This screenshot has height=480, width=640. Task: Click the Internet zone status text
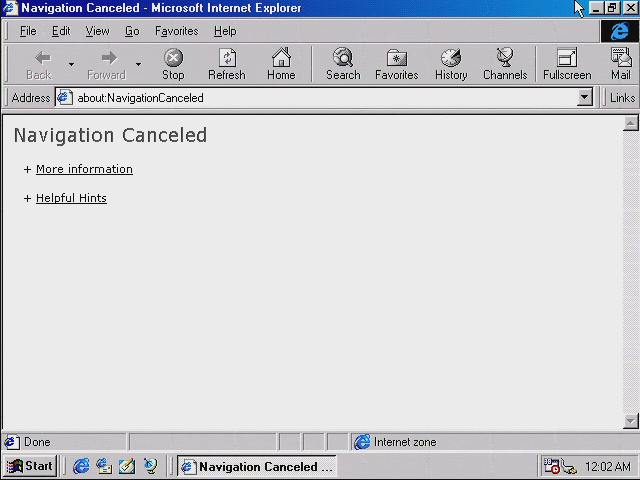click(x=405, y=442)
